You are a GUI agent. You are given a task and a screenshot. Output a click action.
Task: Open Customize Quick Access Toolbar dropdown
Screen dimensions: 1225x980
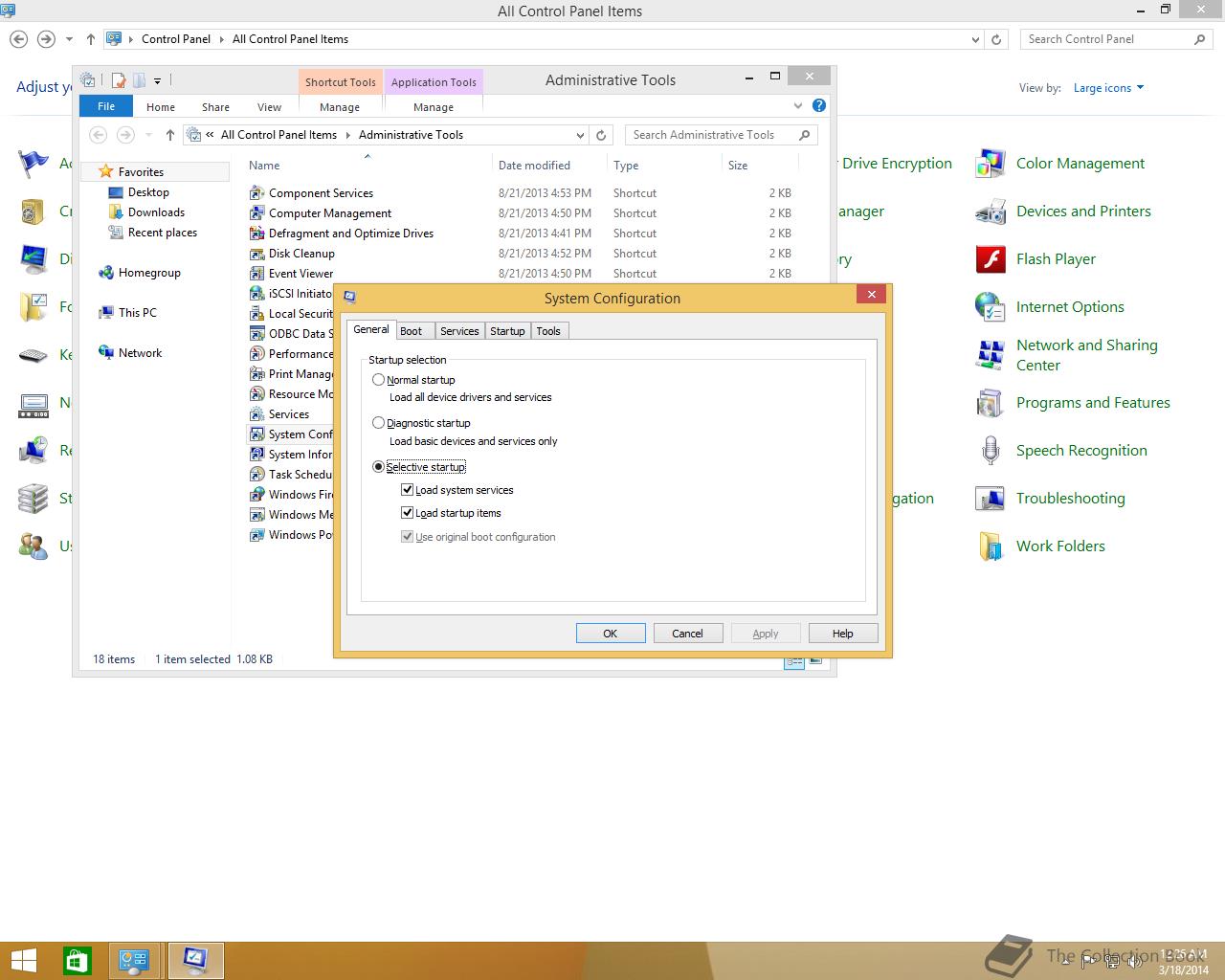click(157, 80)
